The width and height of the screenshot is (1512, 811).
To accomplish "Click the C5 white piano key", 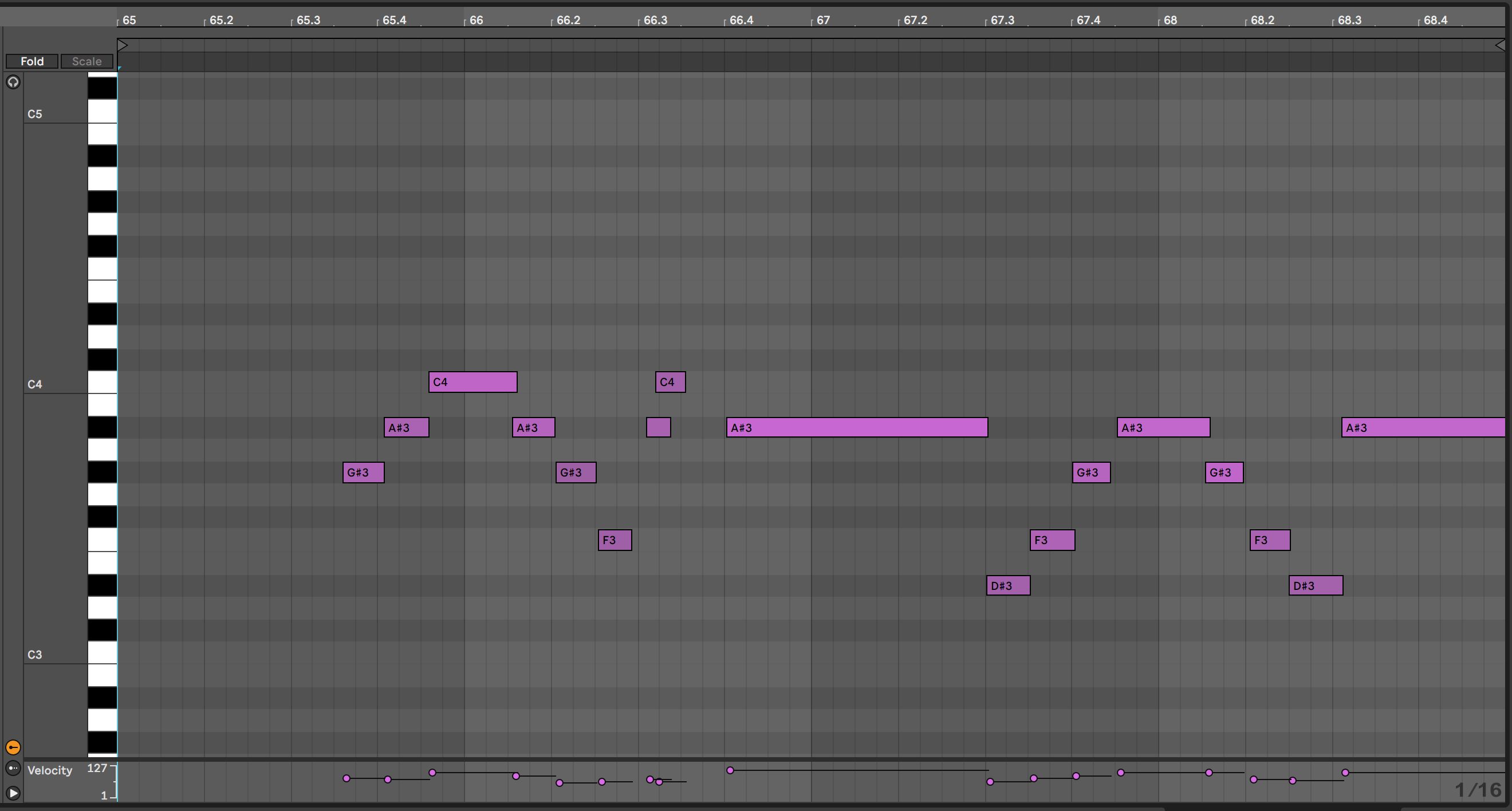I will pos(102,112).
